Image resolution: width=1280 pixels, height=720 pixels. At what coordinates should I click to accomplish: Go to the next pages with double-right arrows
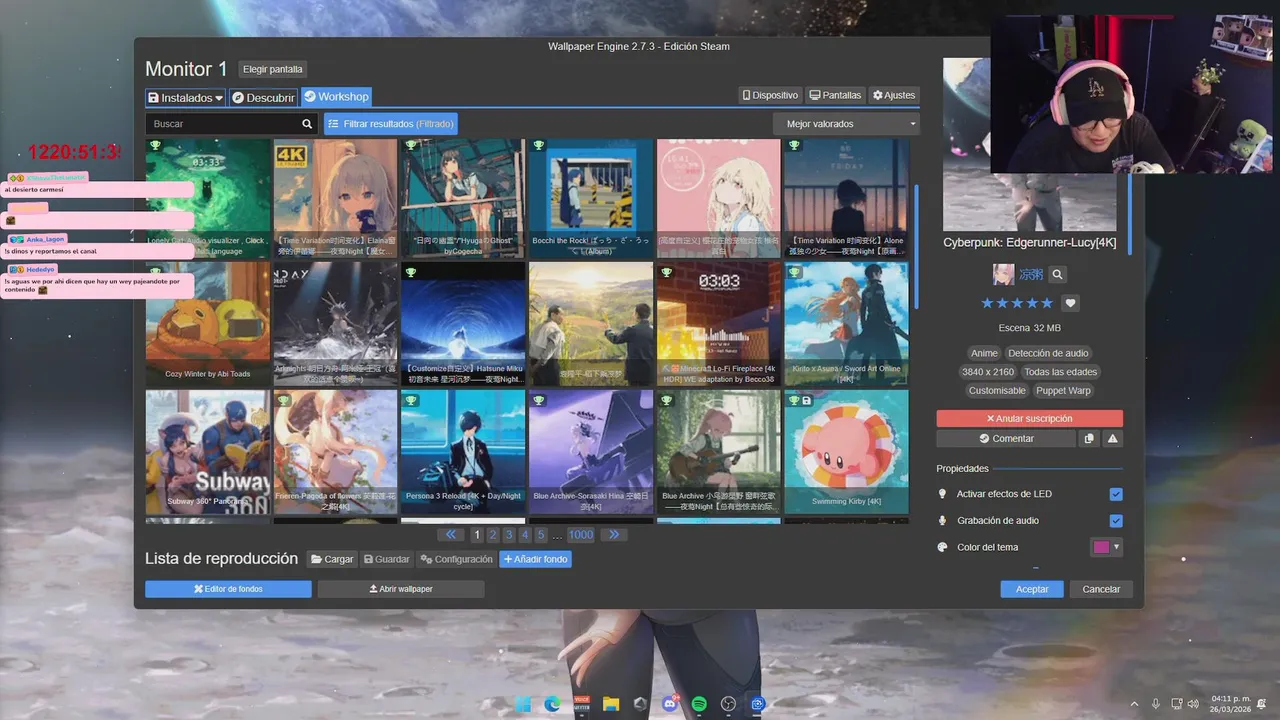(x=613, y=535)
